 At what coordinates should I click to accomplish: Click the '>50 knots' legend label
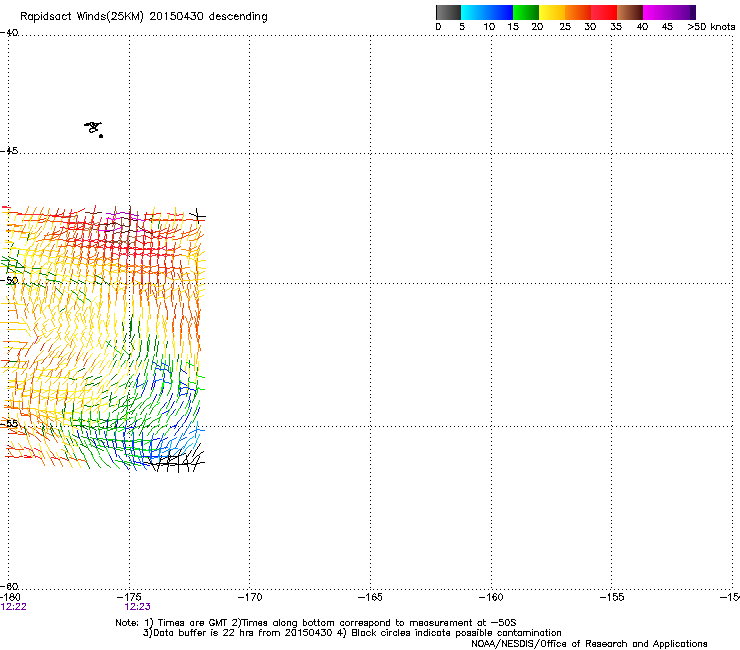coord(711,27)
